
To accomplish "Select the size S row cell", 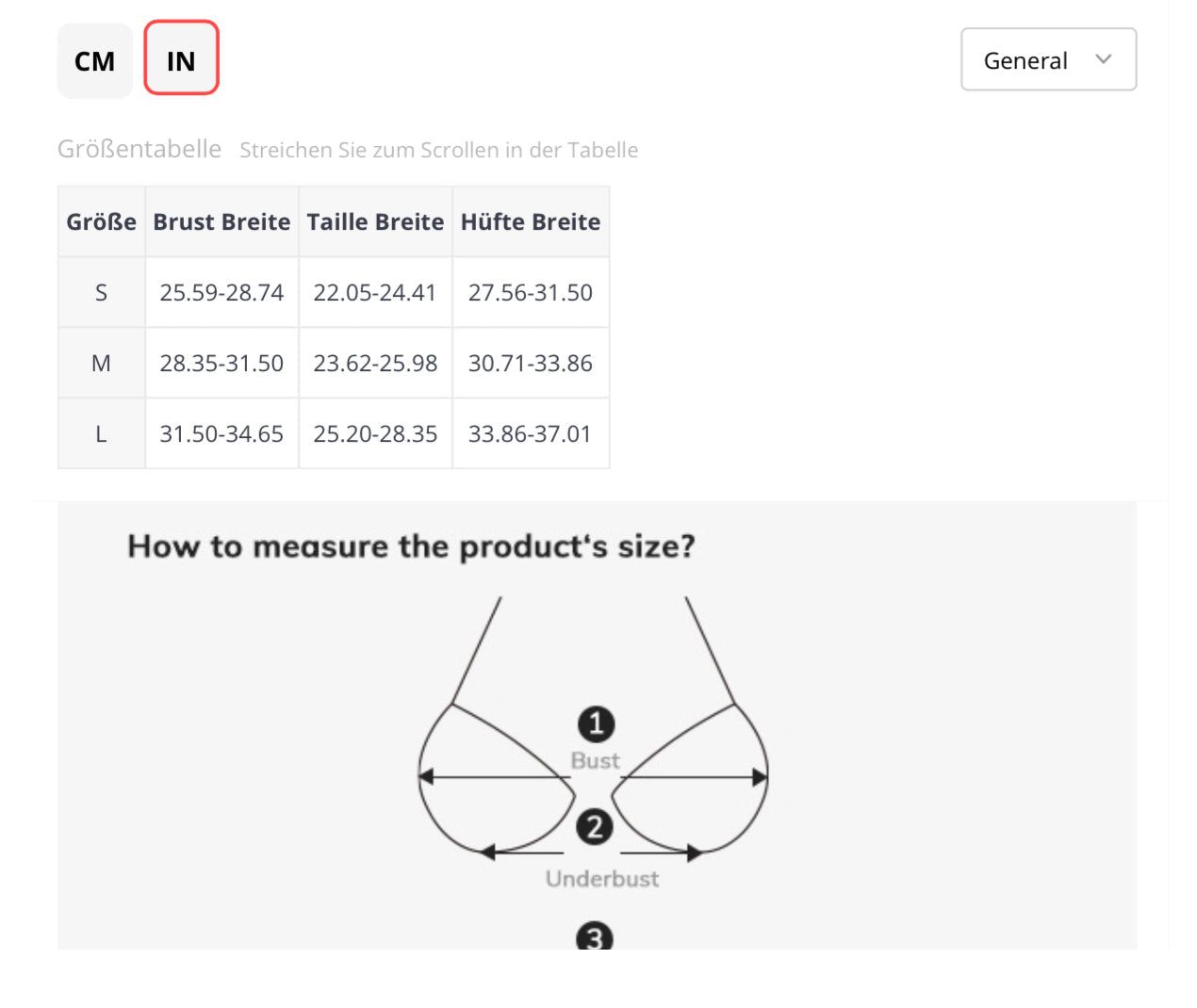I will point(101,293).
